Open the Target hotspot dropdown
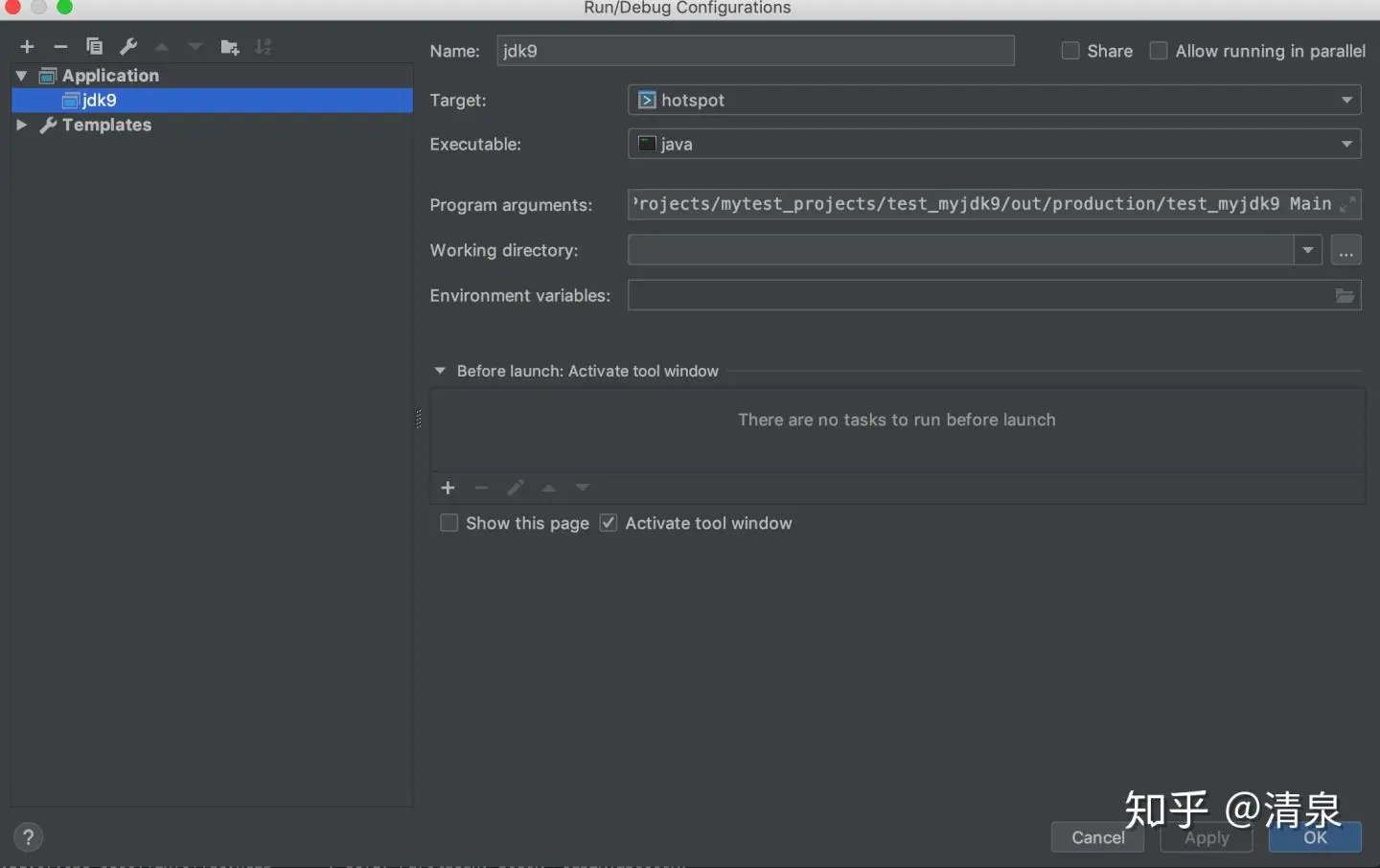 994,100
